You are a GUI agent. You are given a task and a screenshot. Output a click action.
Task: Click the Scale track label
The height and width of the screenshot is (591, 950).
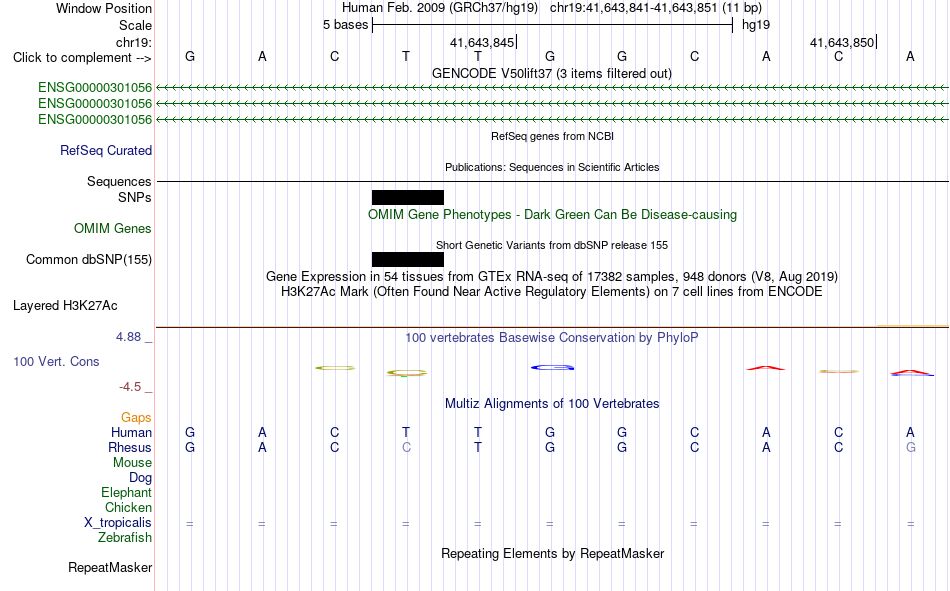tap(136, 25)
